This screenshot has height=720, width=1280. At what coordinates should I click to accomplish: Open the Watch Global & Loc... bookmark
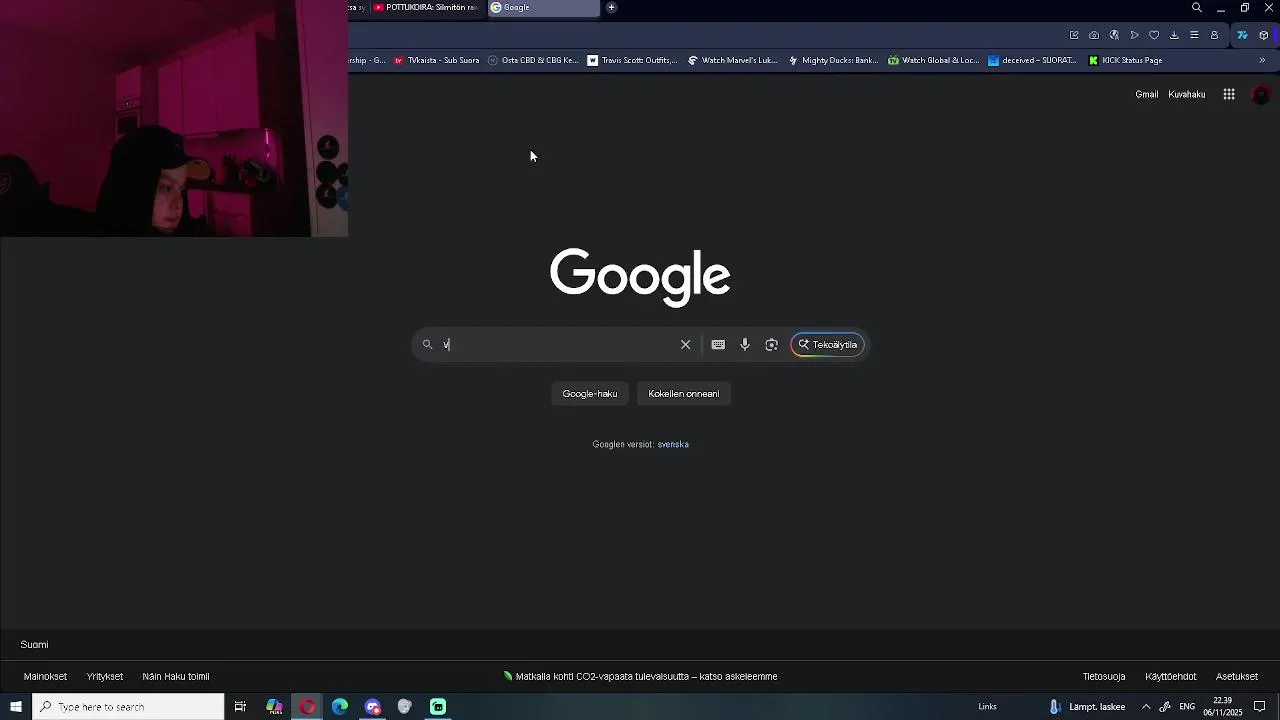coord(933,60)
